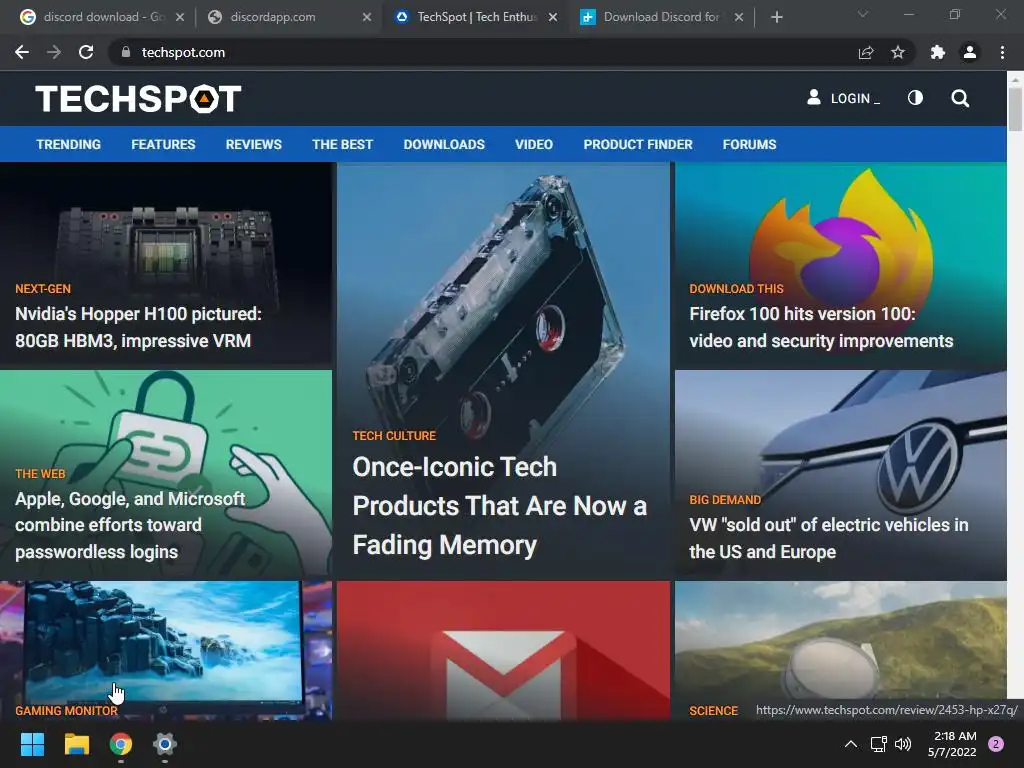The height and width of the screenshot is (768, 1024).
Task: Click the site lock icon in address bar
Action: 125,52
